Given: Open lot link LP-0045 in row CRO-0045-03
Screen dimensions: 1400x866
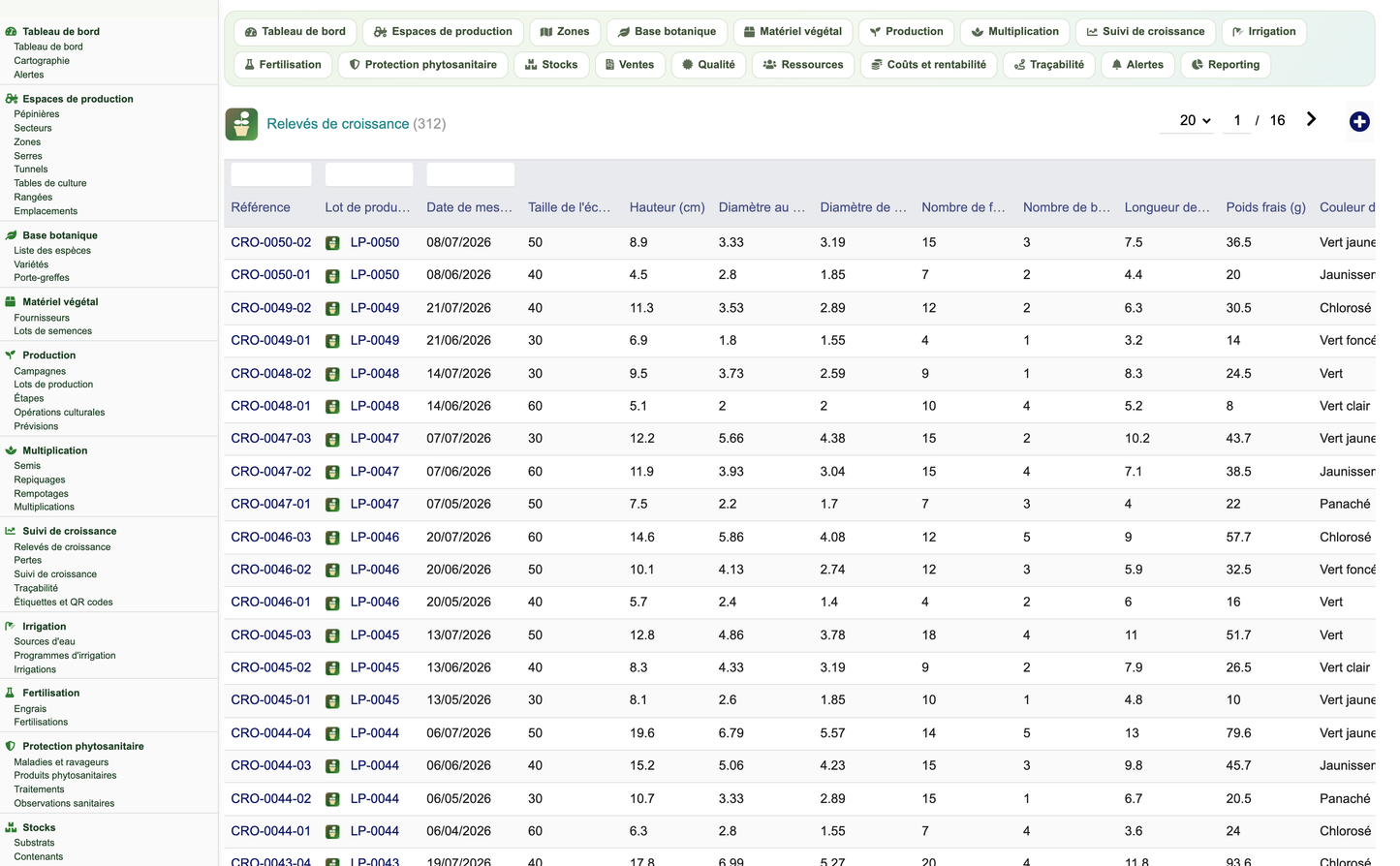Looking at the screenshot, I should tap(375, 635).
